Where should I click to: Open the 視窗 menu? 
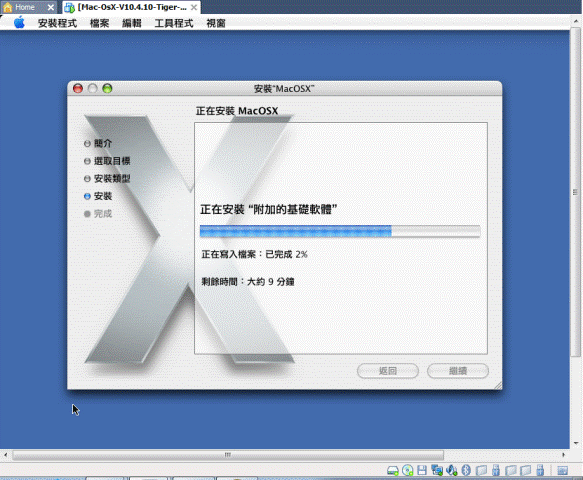point(216,23)
